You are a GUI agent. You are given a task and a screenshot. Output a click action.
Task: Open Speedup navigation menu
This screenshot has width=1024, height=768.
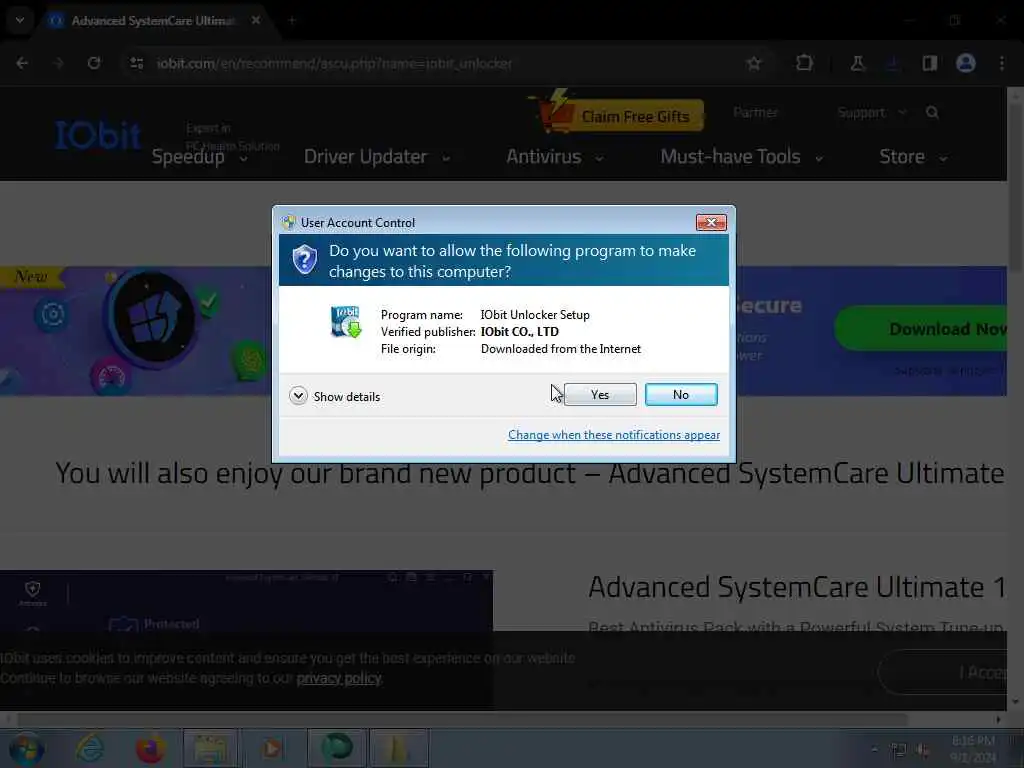coord(199,157)
